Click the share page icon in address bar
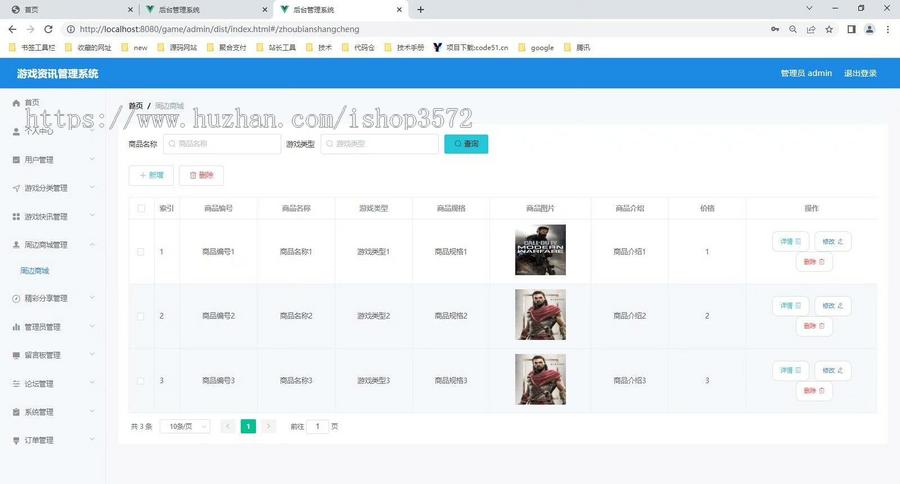 pyautogui.click(x=811, y=29)
